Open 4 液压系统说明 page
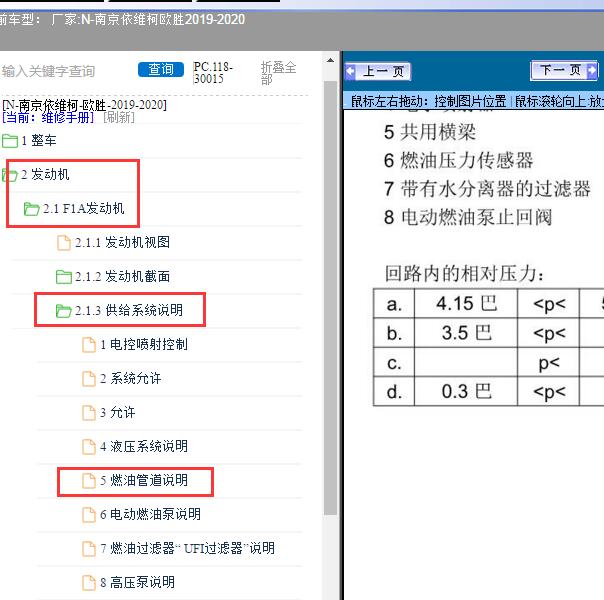 [144, 446]
